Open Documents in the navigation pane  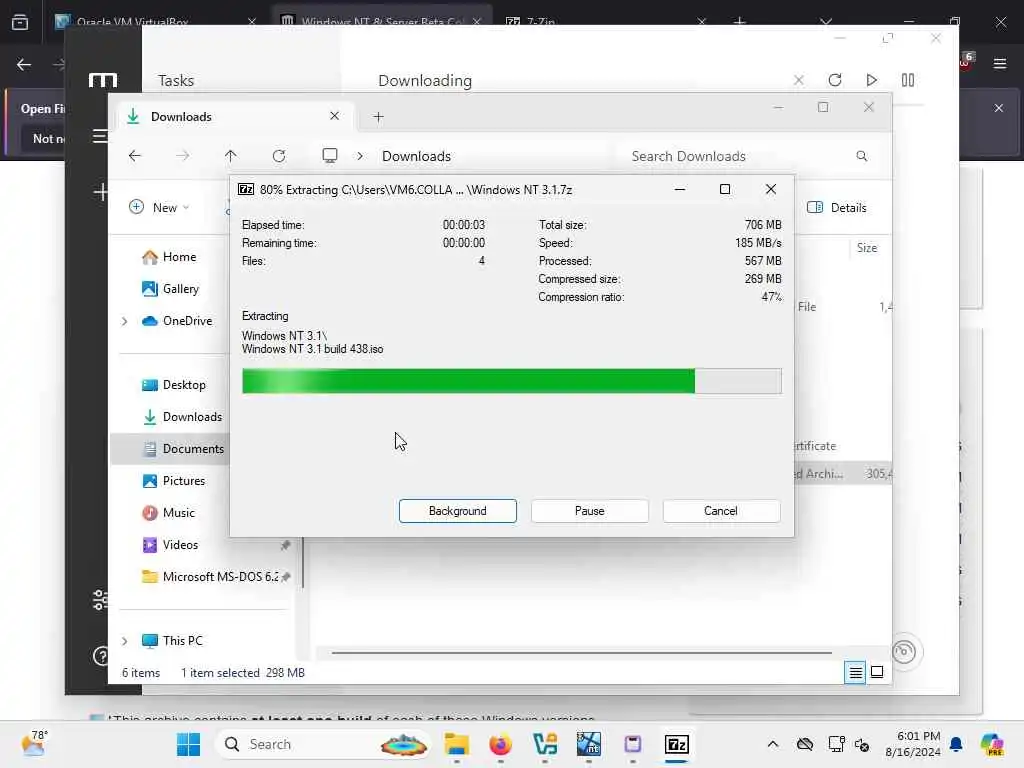click(x=184, y=449)
